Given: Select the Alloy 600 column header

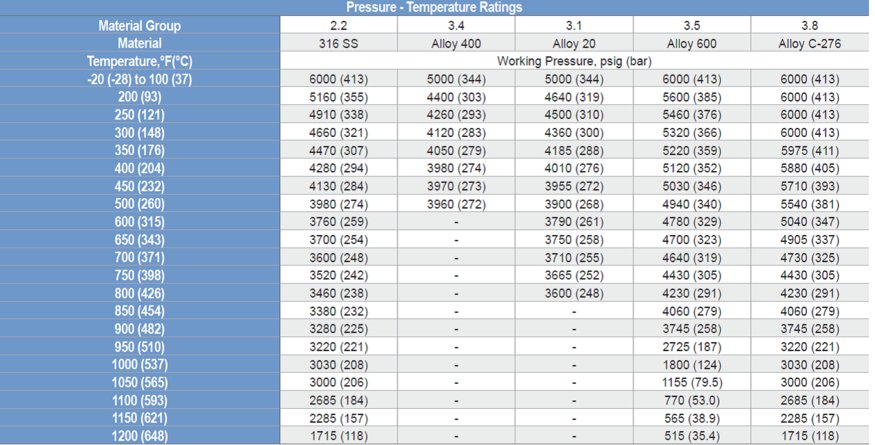Looking at the screenshot, I should [x=692, y=43].
